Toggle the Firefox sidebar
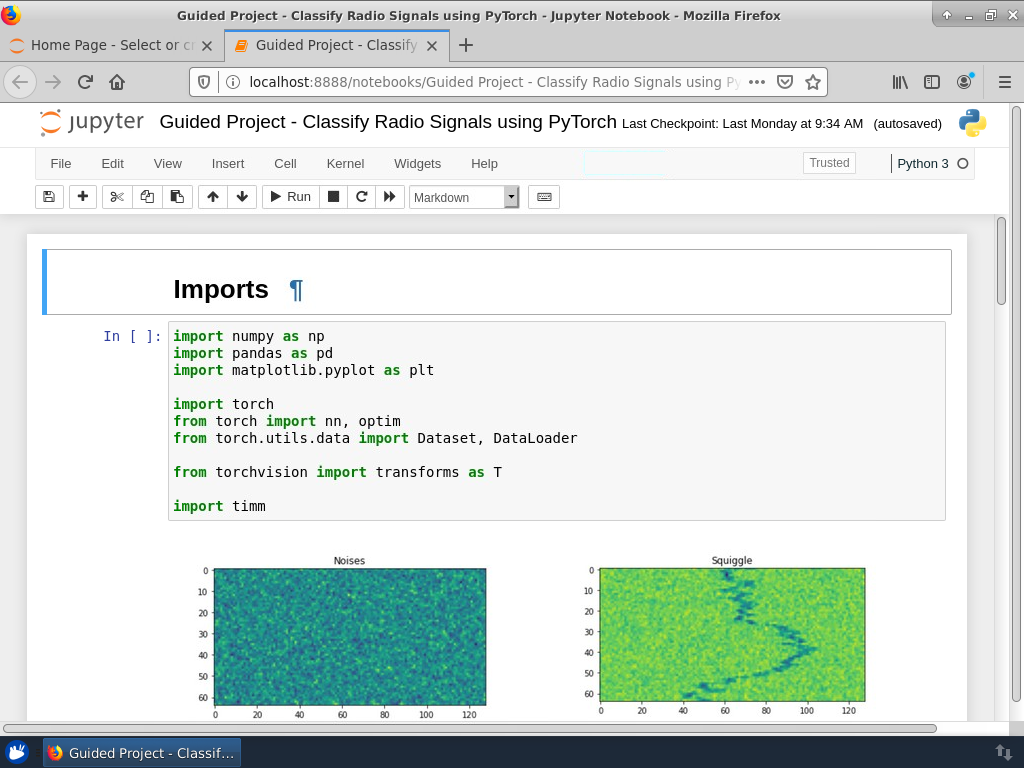1024x768 pixels. [x=932, y=82]
